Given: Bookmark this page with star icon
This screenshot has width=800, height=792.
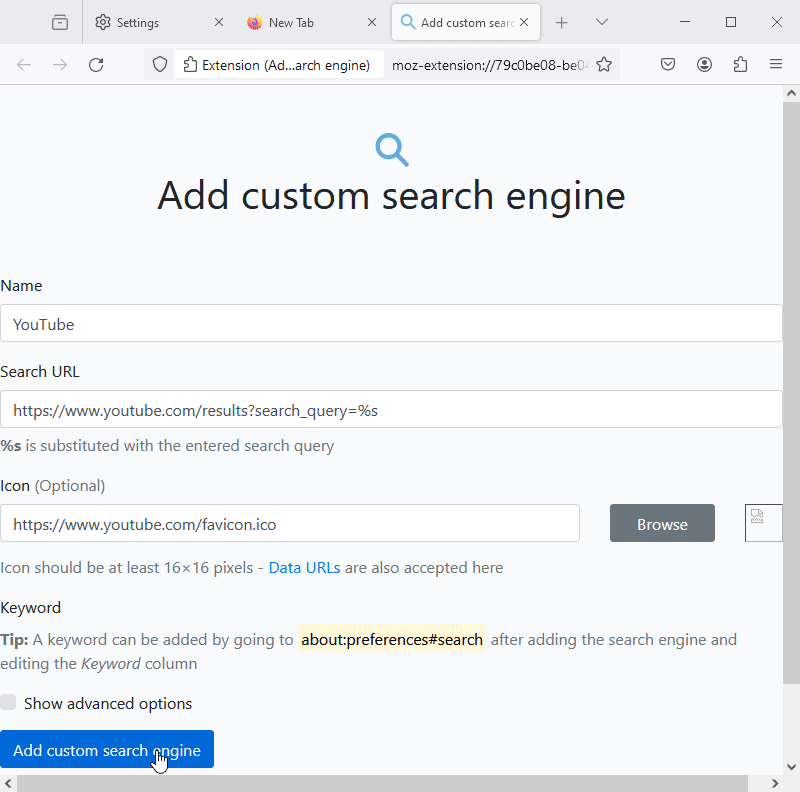Looking at the screenshot, I should click(604, 65).
